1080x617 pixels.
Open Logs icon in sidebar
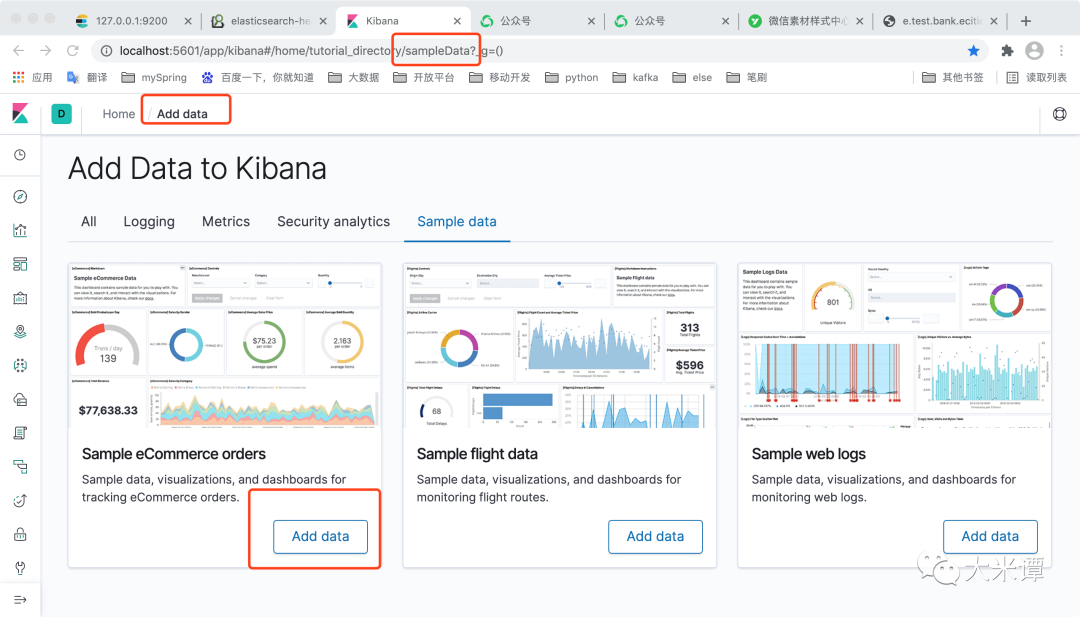(x=20, y=433)
